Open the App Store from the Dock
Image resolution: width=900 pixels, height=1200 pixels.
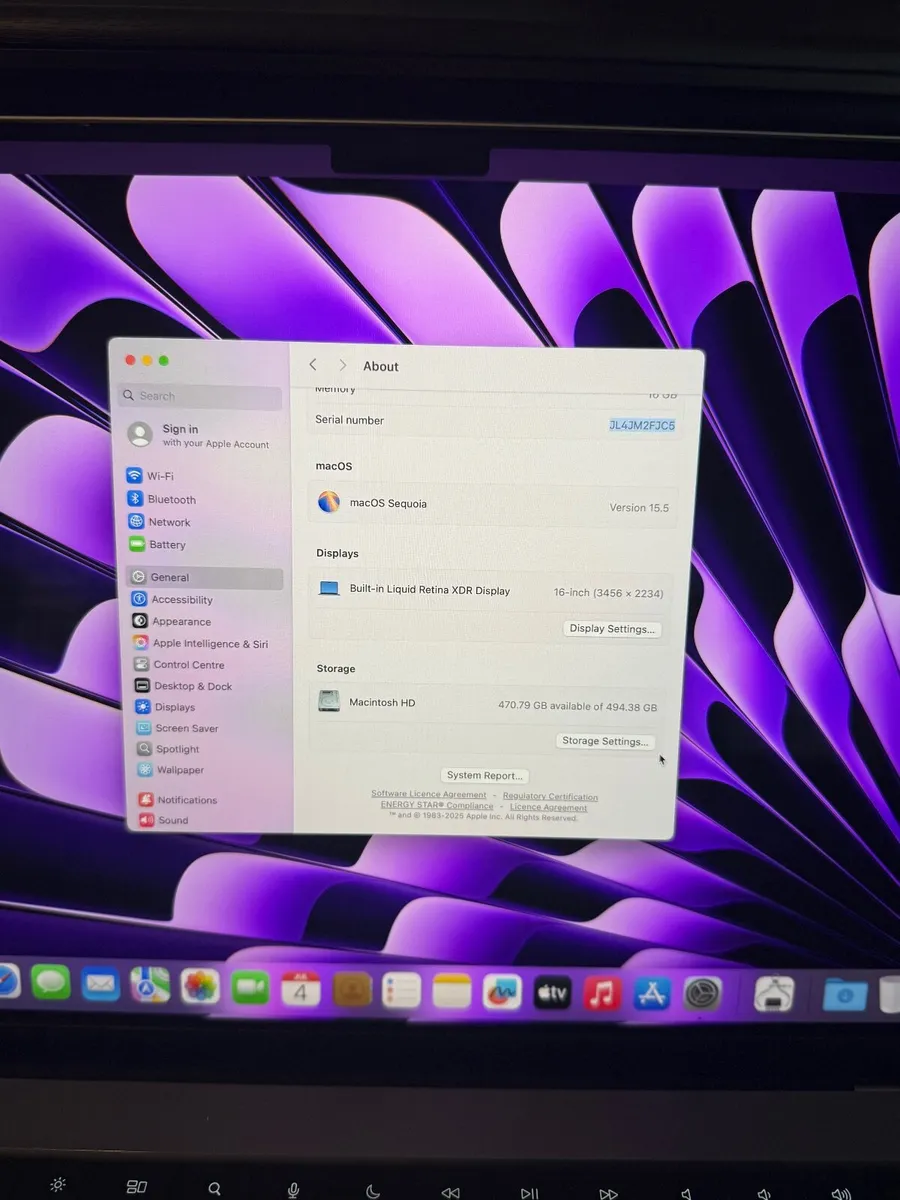pyautogui.click(x=652, y=991)
